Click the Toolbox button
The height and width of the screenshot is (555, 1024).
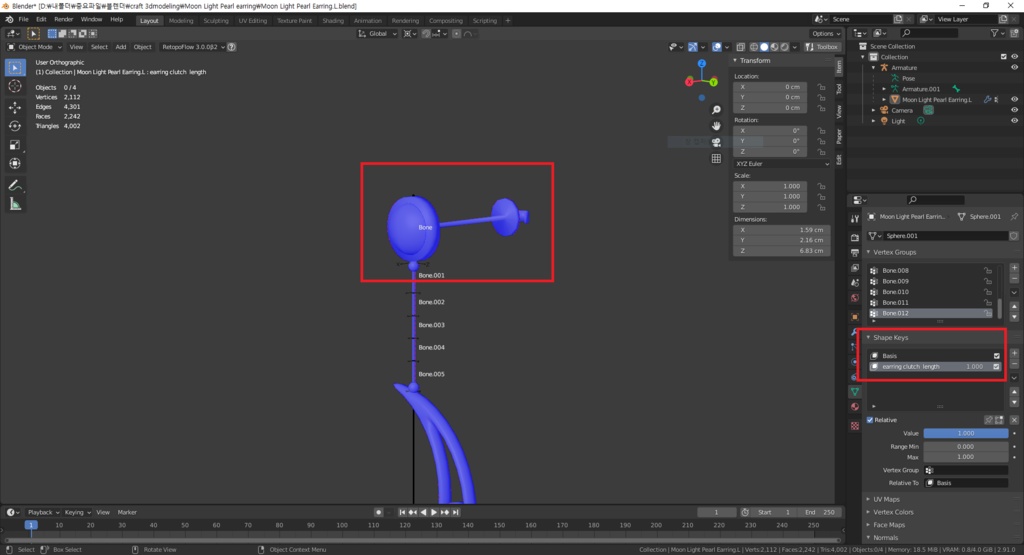coord(822,47)
